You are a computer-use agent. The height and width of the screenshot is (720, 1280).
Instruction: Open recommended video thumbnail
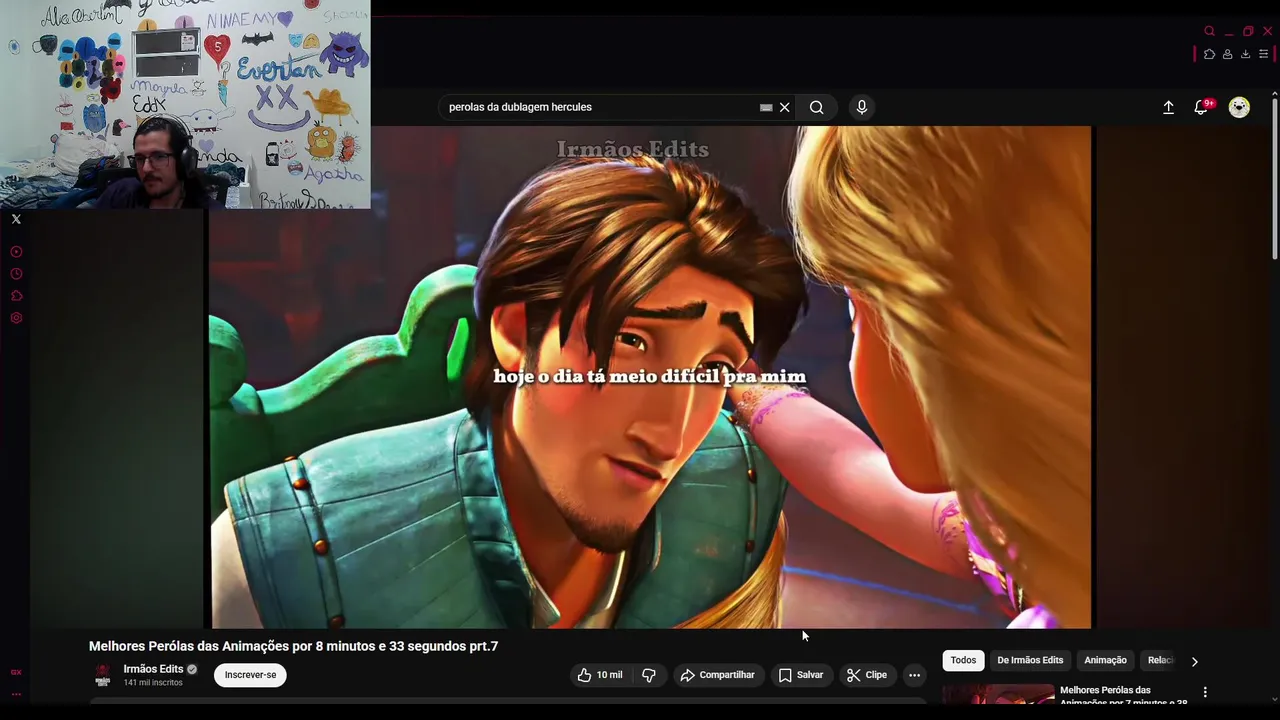pos(998,694)
